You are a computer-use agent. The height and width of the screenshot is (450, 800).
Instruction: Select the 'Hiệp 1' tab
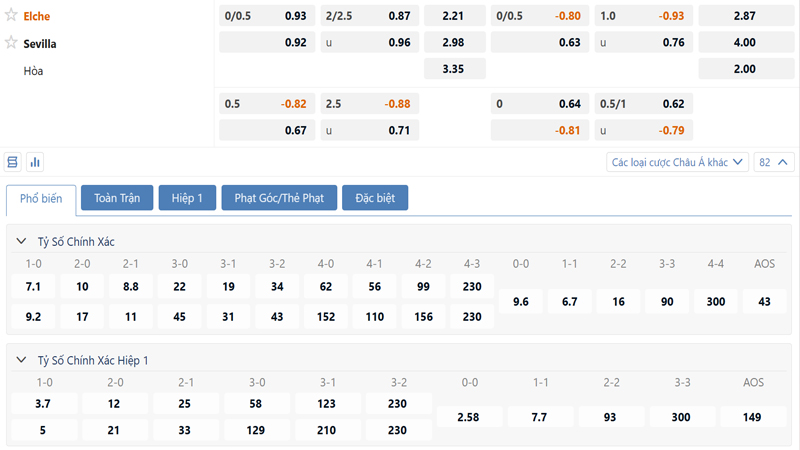click(186, 198)
